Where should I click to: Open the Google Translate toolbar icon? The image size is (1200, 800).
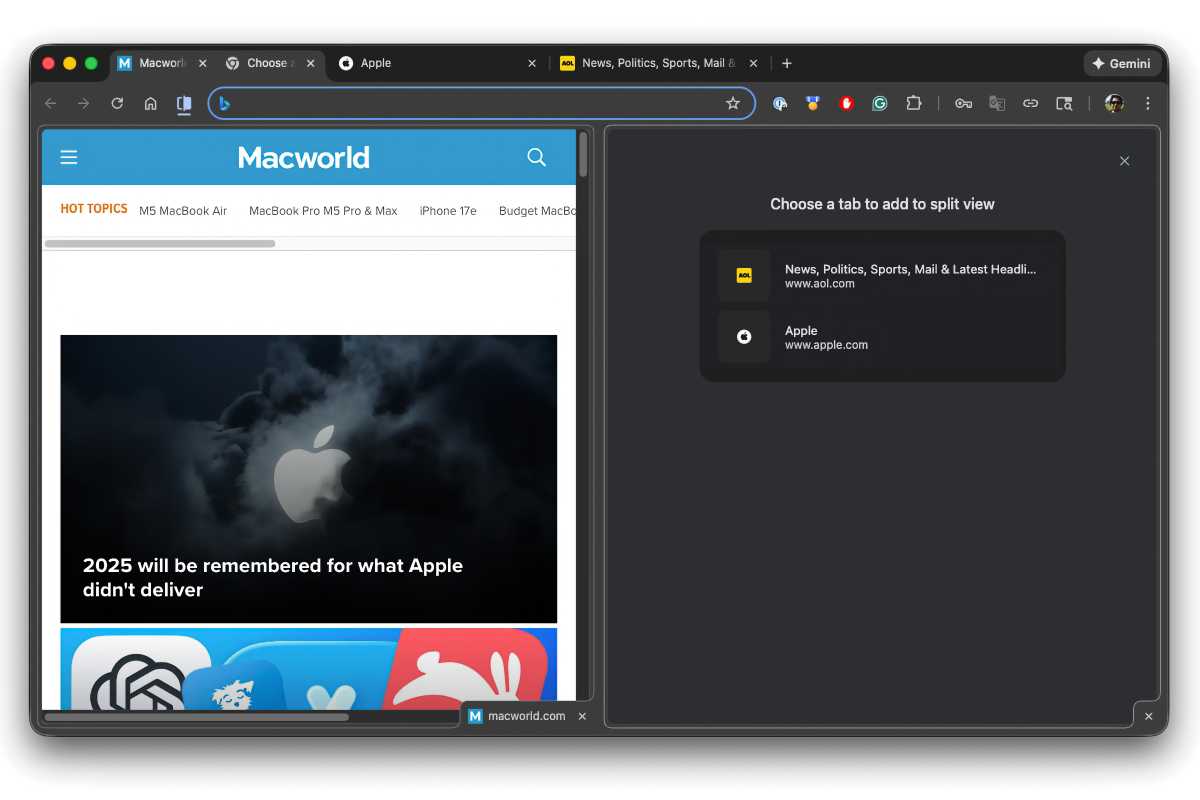point(997,103)
